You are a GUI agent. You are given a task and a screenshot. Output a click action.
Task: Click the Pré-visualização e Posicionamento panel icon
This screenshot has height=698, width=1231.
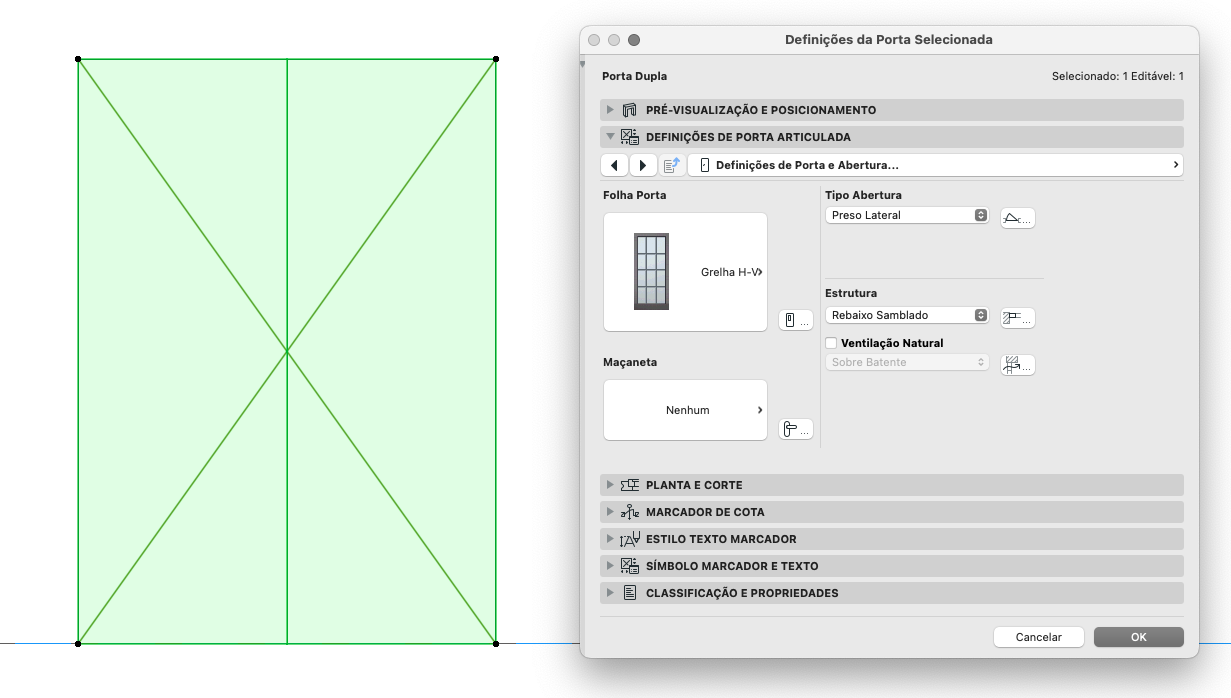(x=630, y=110)
